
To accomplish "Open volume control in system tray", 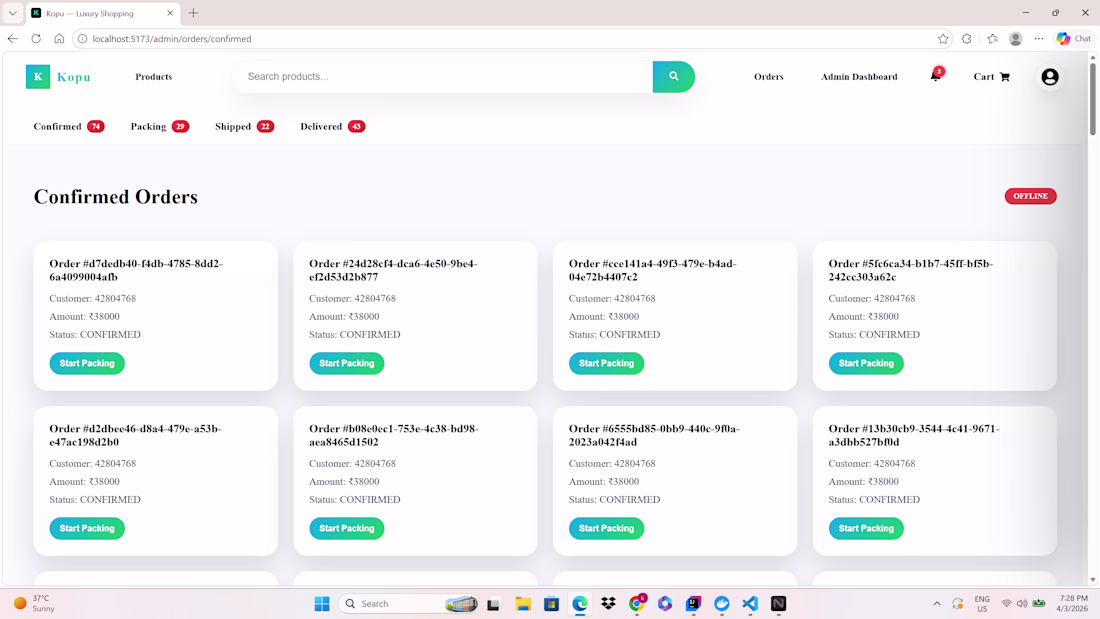I will [x=1022, y=604].
